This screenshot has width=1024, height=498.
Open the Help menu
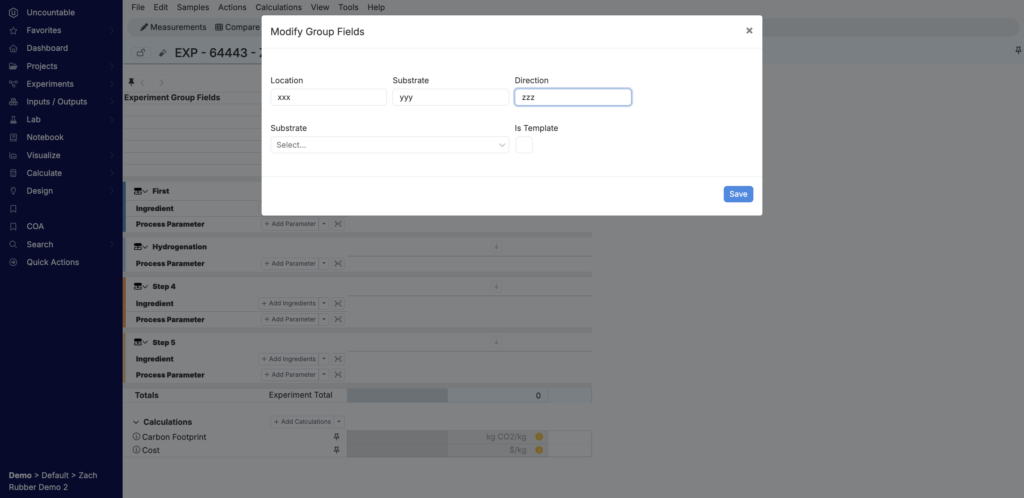pos(376,7)
